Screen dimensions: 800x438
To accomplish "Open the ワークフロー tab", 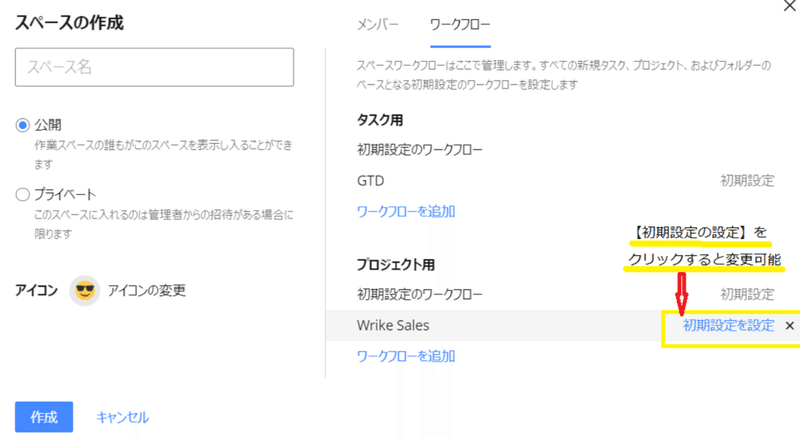I will tap(460, 24).
